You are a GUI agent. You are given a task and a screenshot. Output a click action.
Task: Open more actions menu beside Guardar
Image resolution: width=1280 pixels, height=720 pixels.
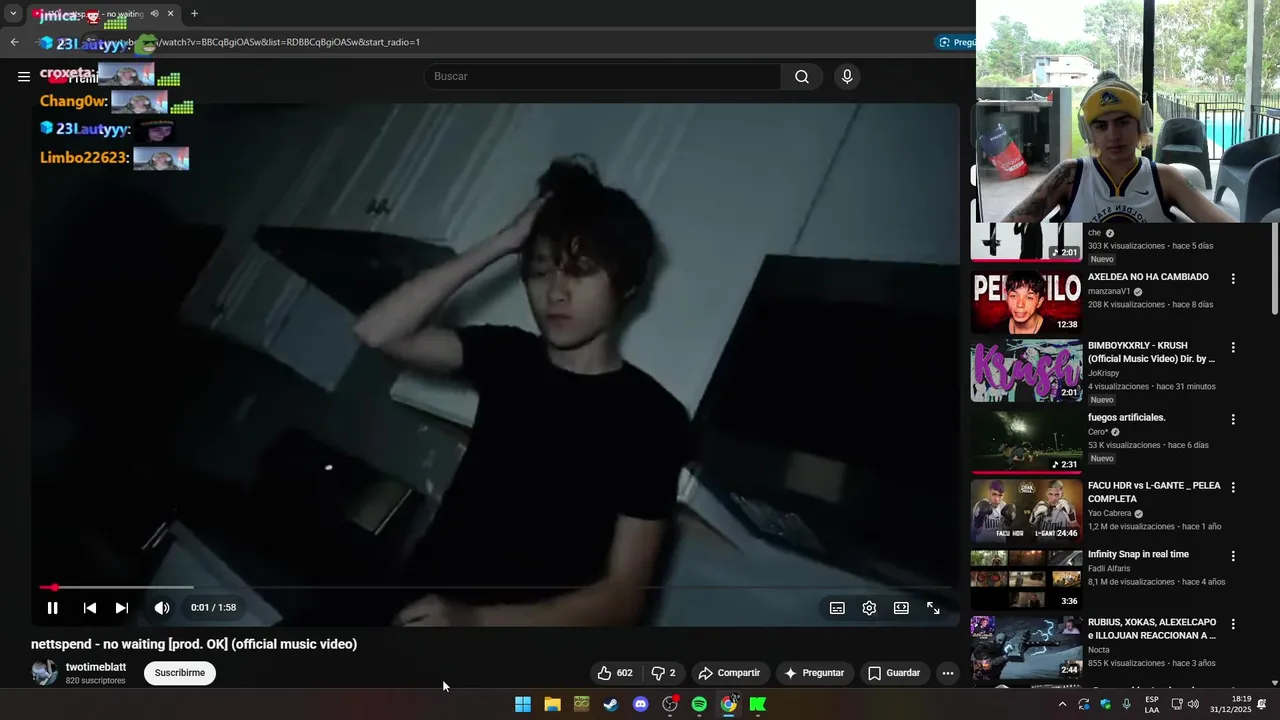(x=947, y=673)
